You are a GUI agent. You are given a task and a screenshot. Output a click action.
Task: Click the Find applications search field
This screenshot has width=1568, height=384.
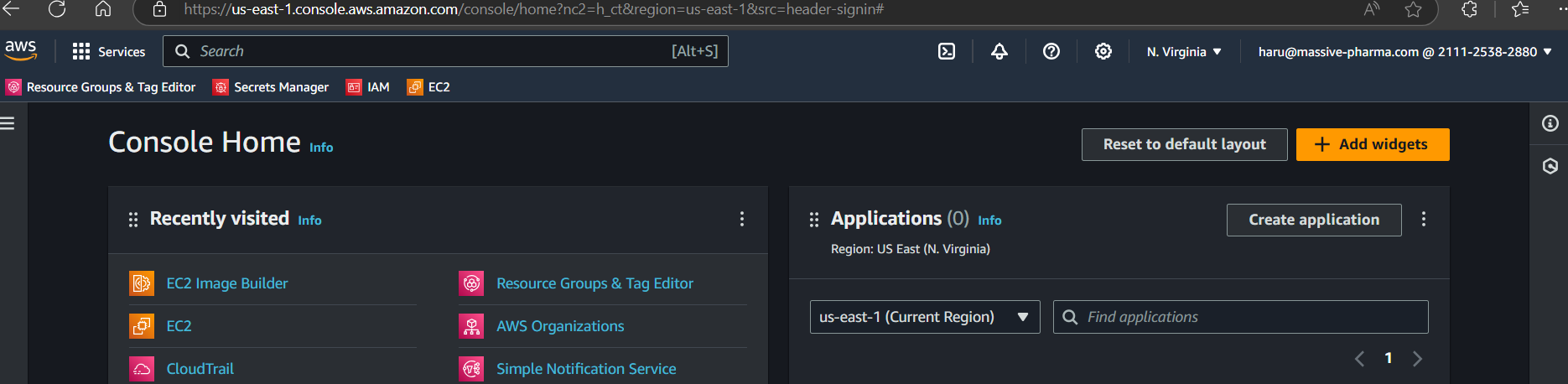(x=1249, y=317)
